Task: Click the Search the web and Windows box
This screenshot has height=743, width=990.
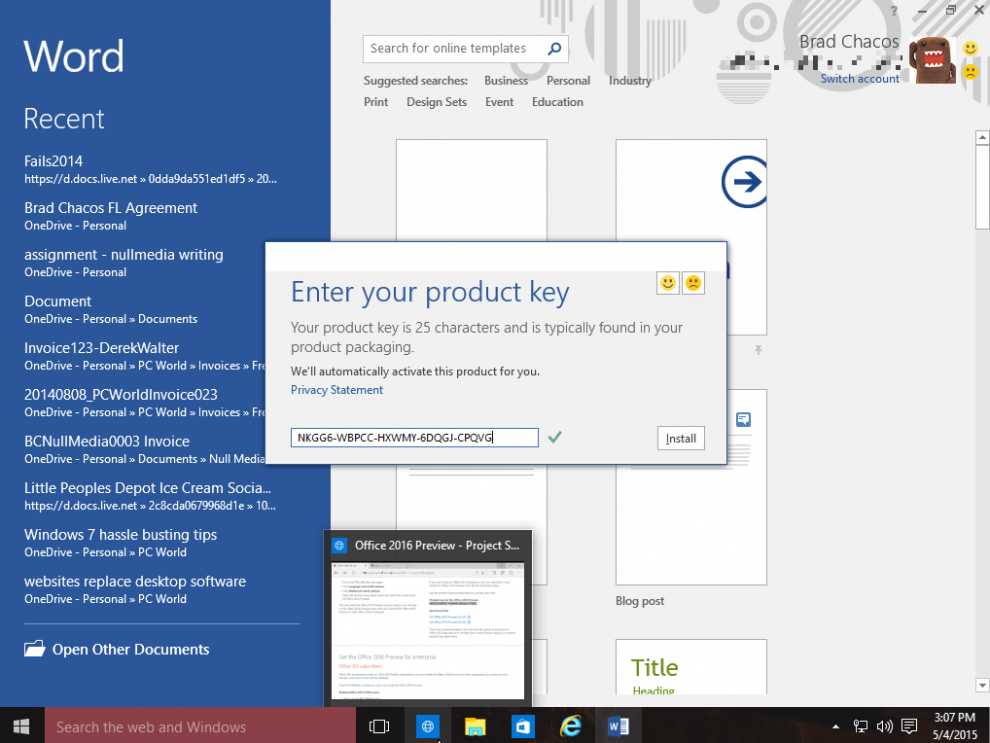Action: [200, 727]
